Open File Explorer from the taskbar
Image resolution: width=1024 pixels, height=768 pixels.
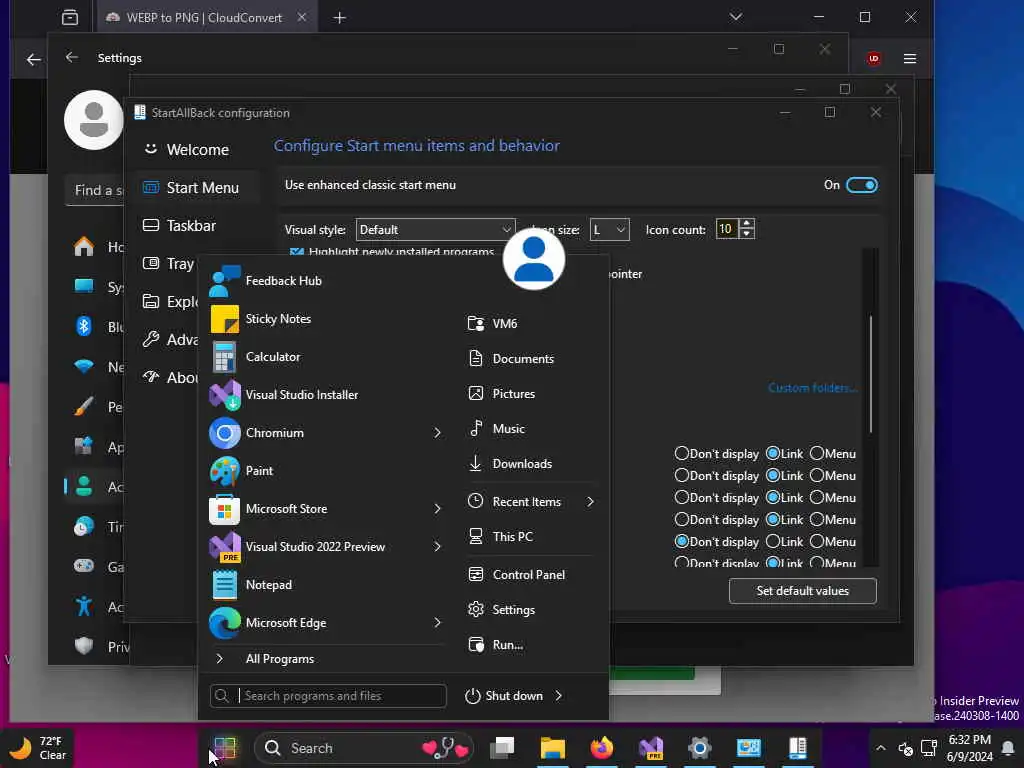[552, 748]
